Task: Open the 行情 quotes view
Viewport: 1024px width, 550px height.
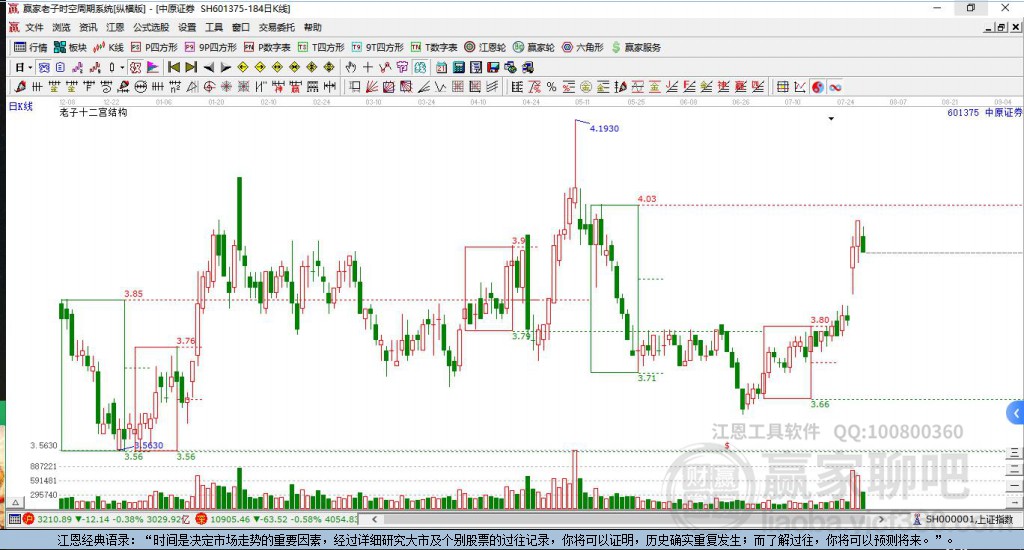Action: pyautogui.click(x=31, y=47)
